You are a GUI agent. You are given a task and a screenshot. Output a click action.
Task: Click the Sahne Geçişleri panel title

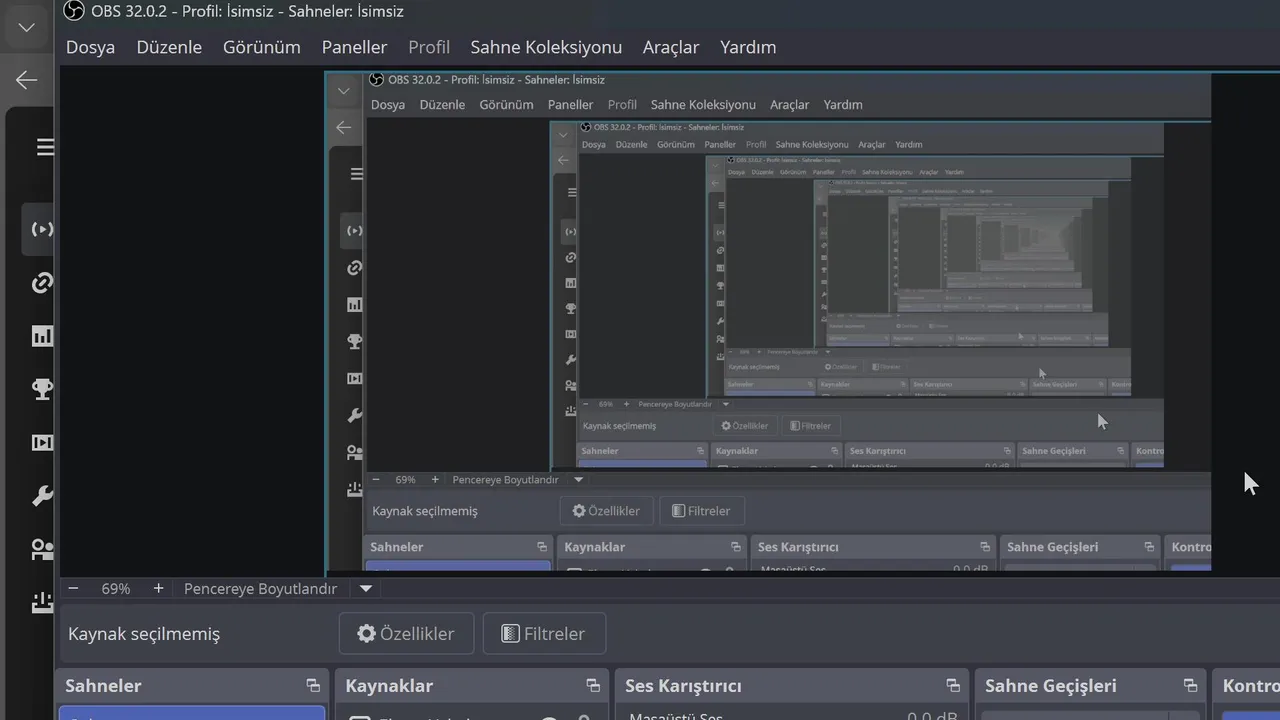(x=1051, y=686)
